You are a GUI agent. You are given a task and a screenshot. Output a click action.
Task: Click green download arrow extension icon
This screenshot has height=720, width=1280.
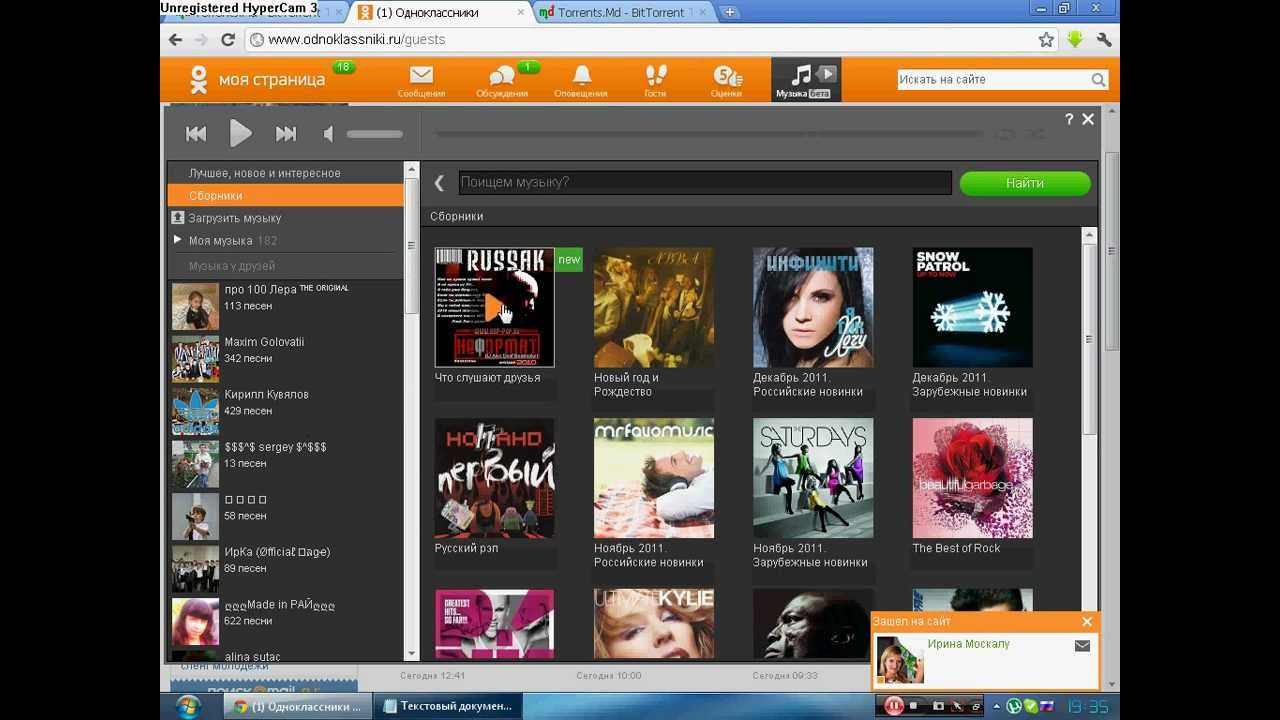coord(1075,40)
